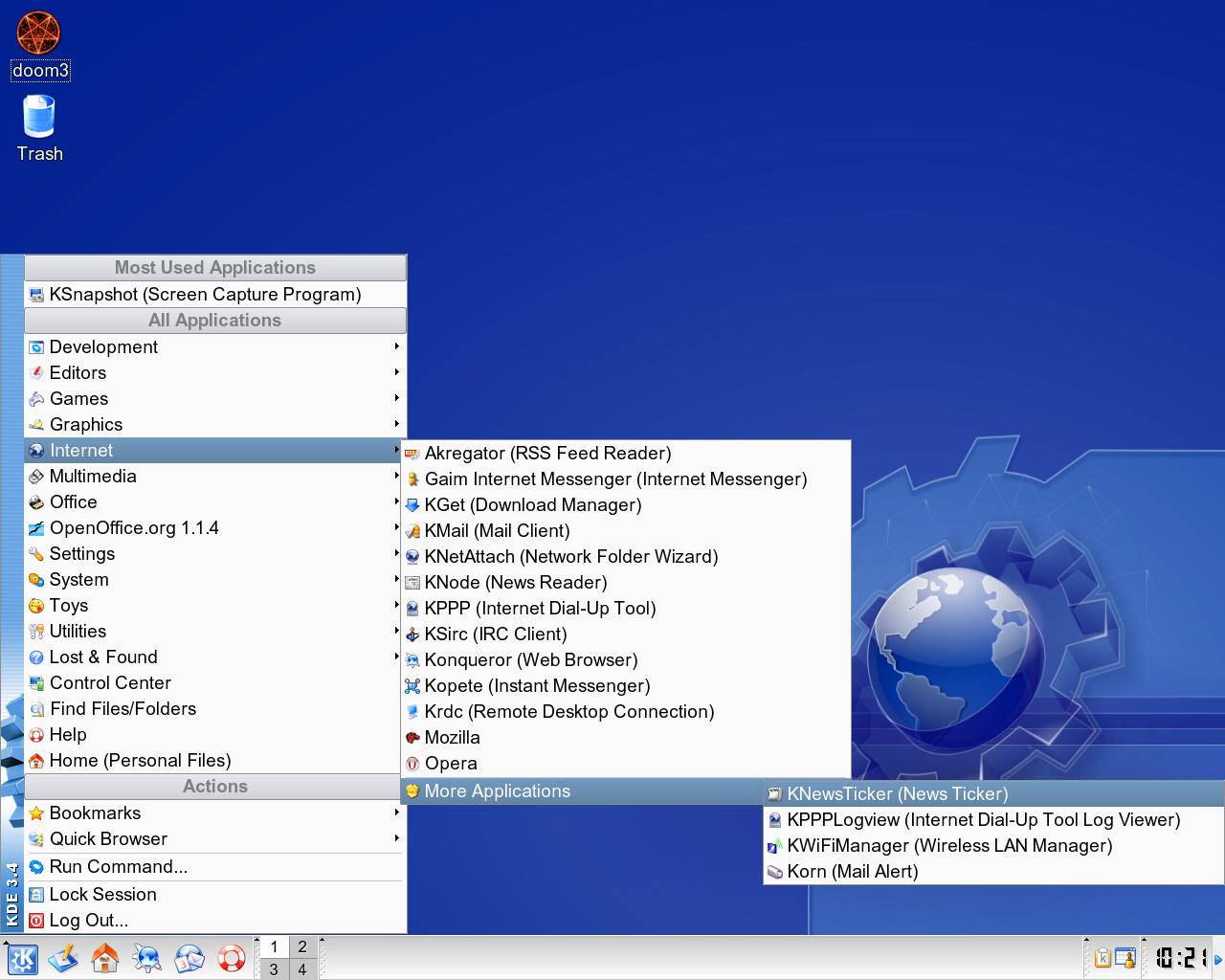The width and height of the screenshot is (1225, 980).
Task: Open KPPPLogview dial-up log viewer
Action: coord(993,819)
